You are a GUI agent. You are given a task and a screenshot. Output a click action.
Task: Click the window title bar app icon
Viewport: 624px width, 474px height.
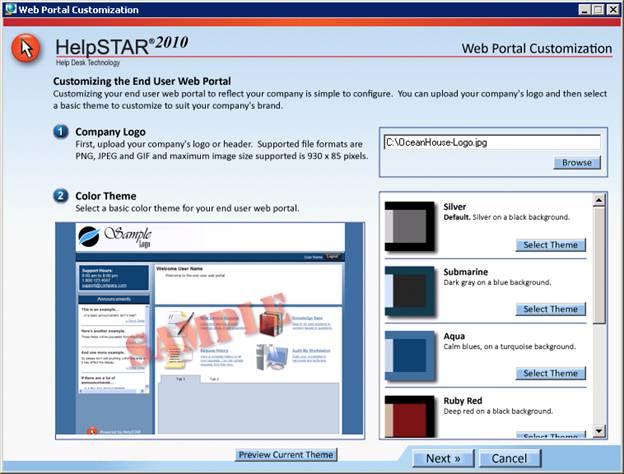point(10,9)
